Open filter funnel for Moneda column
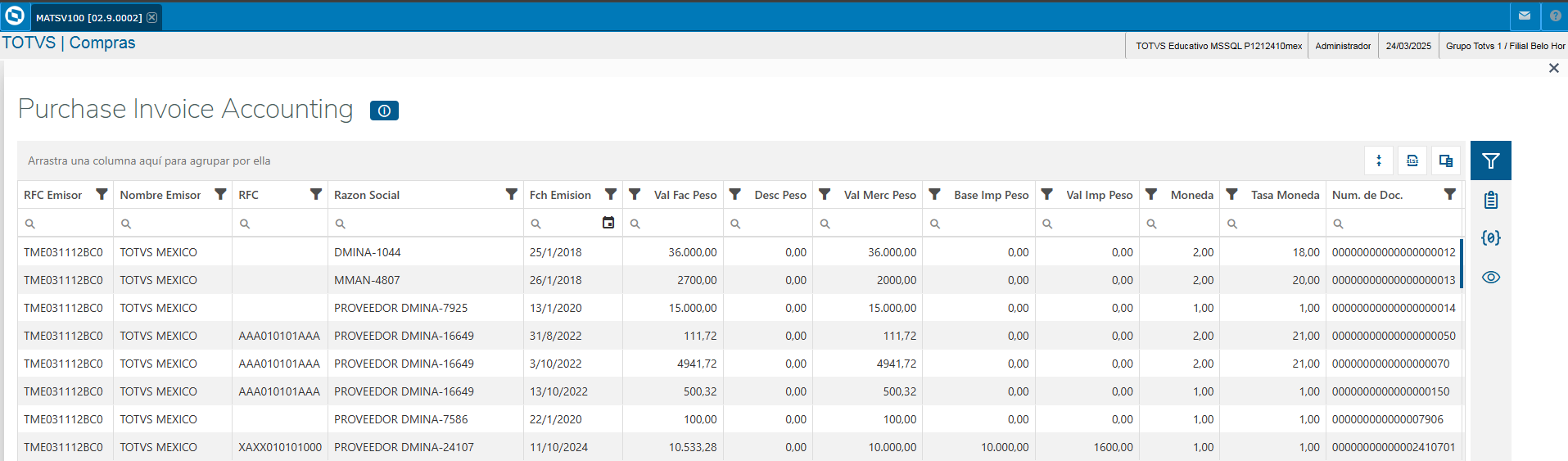This screenshot has height=461, width=1568. tap(1151, 194)
